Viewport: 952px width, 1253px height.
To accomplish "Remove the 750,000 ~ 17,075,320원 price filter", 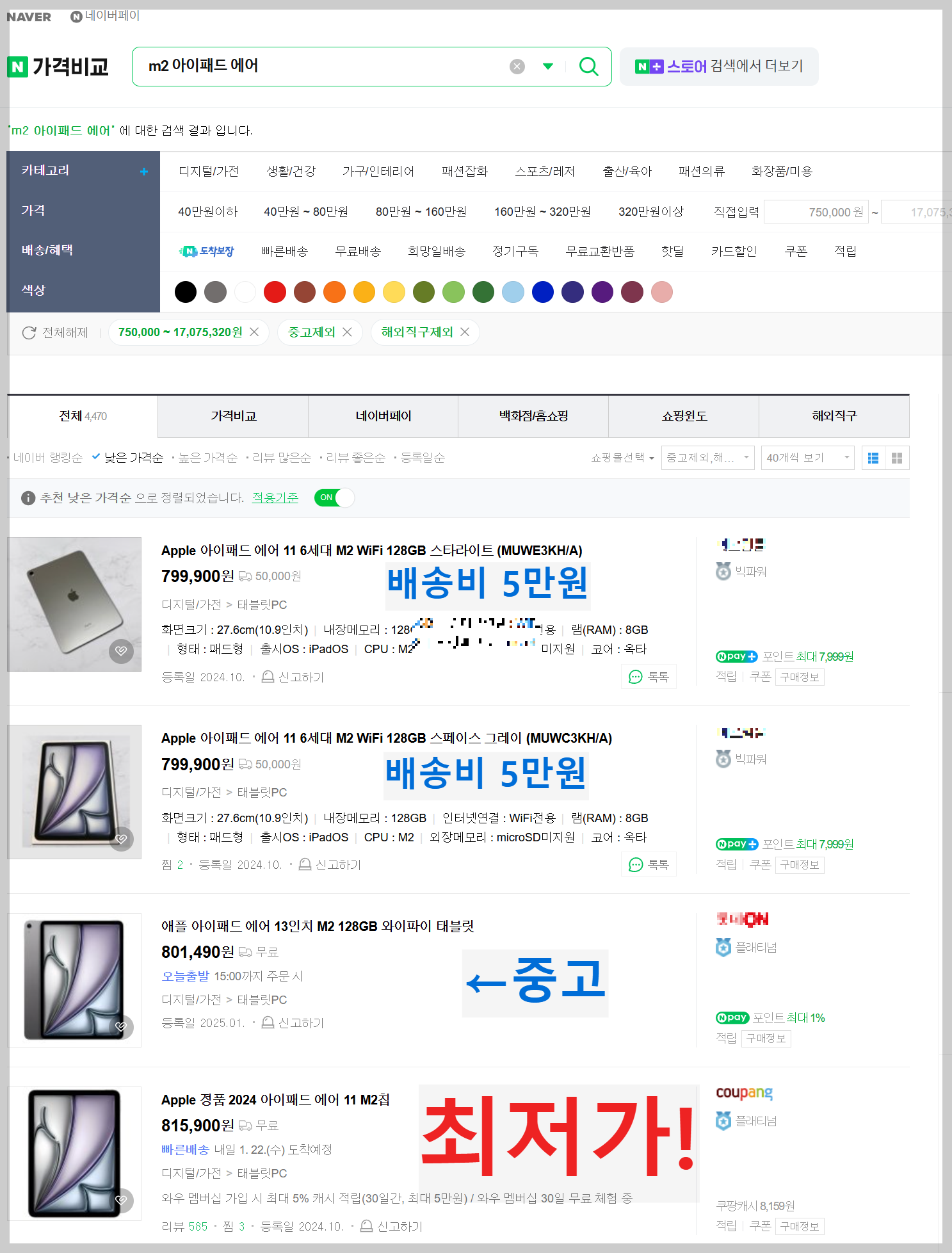I will point(254,332).
